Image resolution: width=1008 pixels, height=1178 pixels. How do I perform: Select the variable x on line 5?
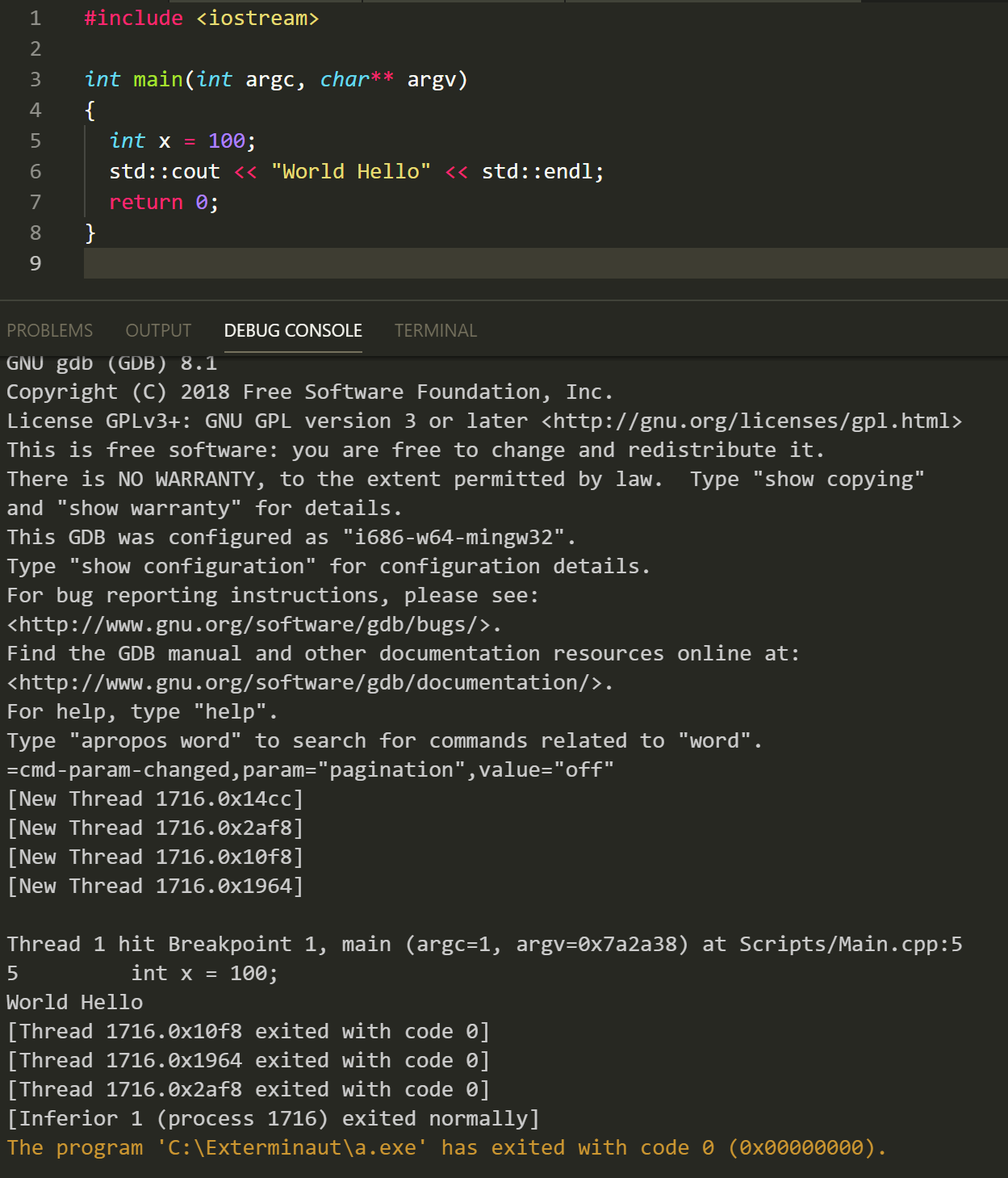tap(164, 140)
